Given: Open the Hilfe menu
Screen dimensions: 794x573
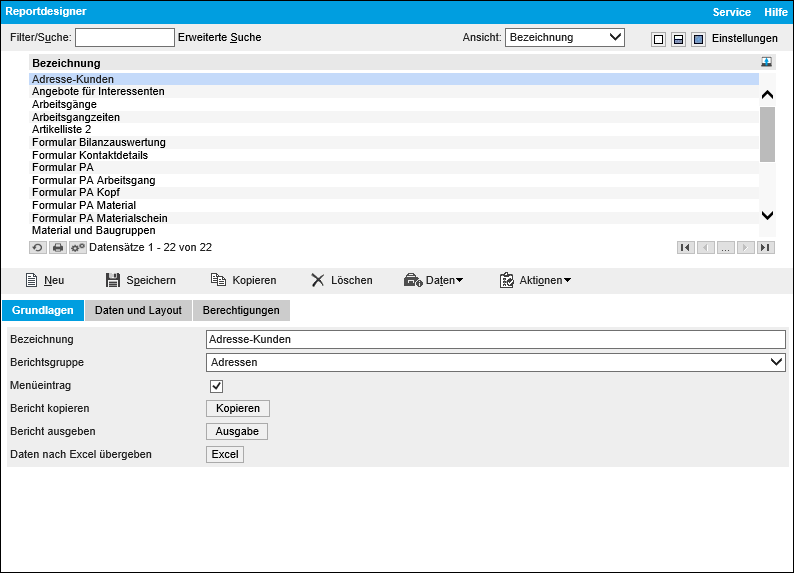Looking at the screenshot, I should (x=776, y=12).
